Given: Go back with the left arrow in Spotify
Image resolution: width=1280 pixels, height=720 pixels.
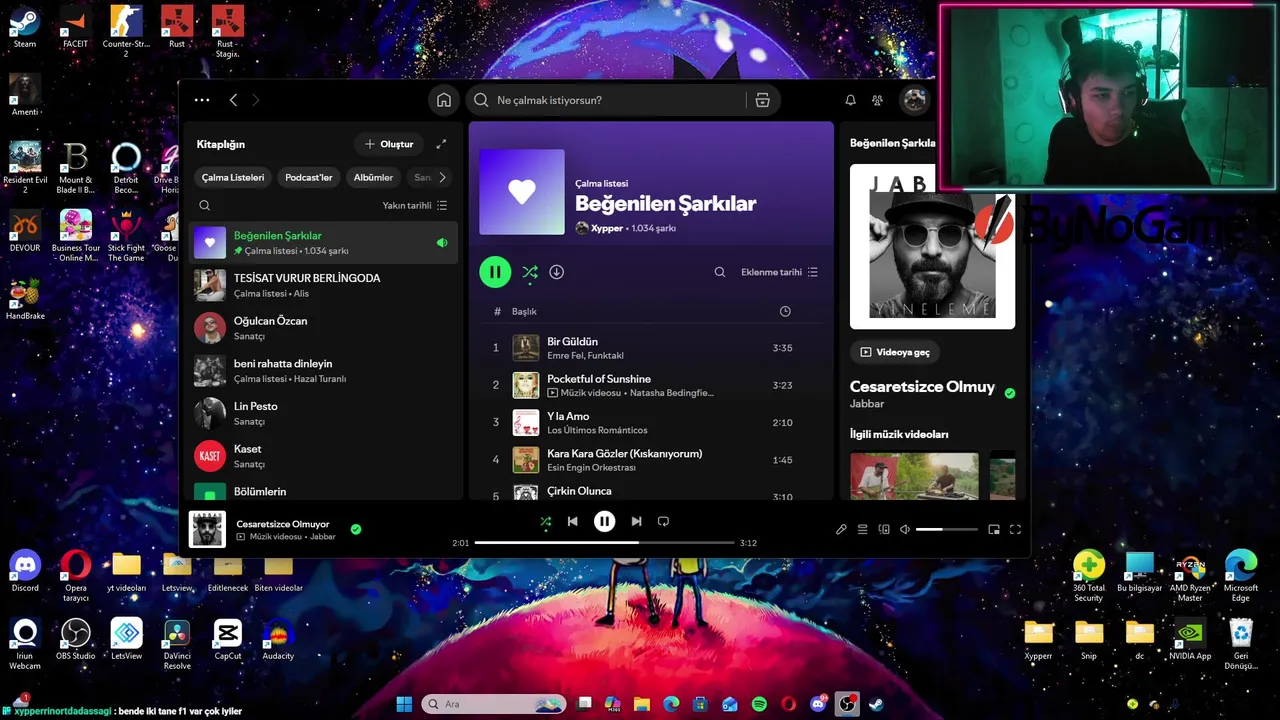Looking at the screenshot, I should coord(233,100).
